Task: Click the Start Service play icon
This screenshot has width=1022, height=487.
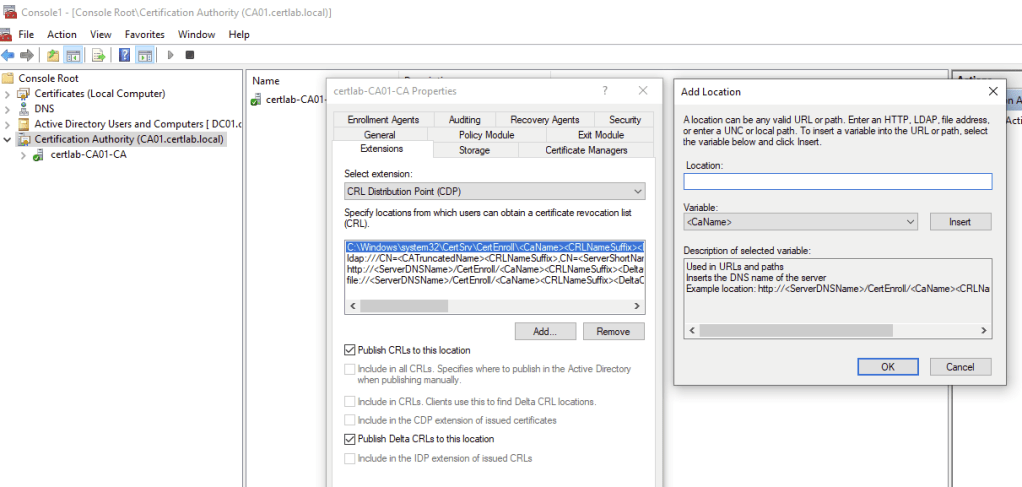Action: (171, 55)
